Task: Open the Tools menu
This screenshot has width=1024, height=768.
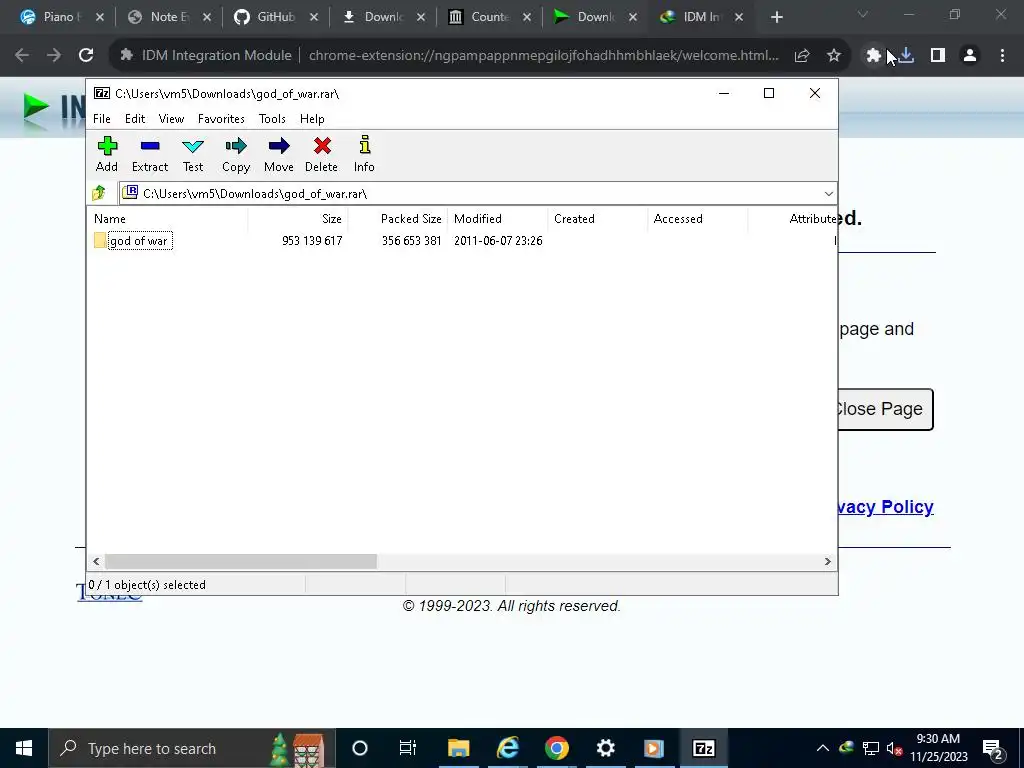Action: pyautogui.click(x=272, y=119)
